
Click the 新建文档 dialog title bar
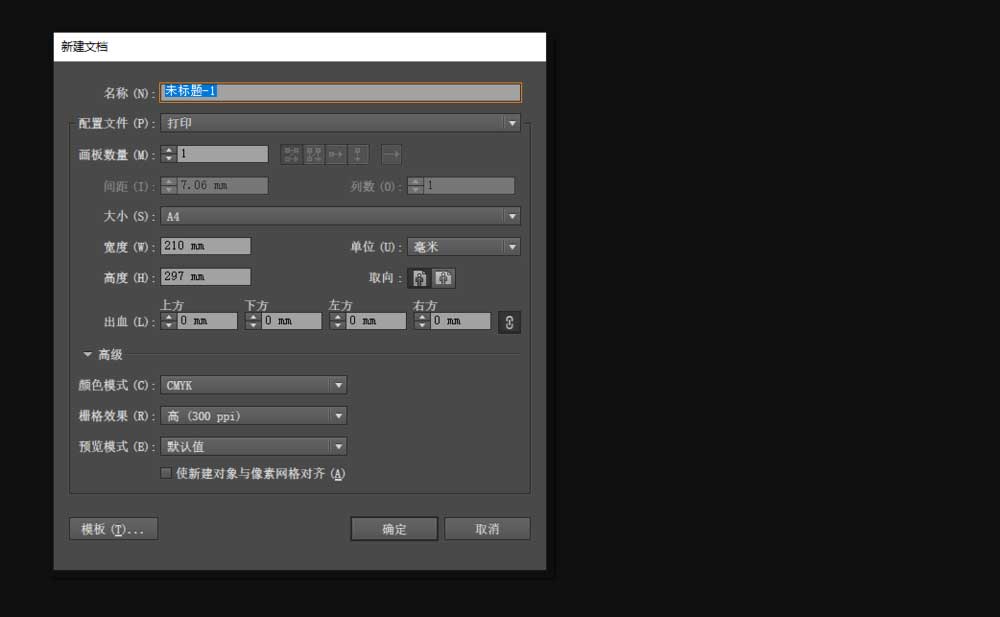[x=300, y=47]
